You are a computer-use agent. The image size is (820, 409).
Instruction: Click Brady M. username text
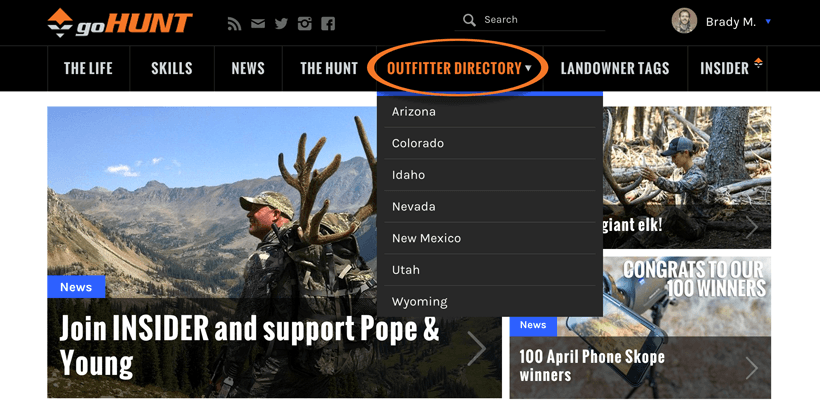pos(731,22)
